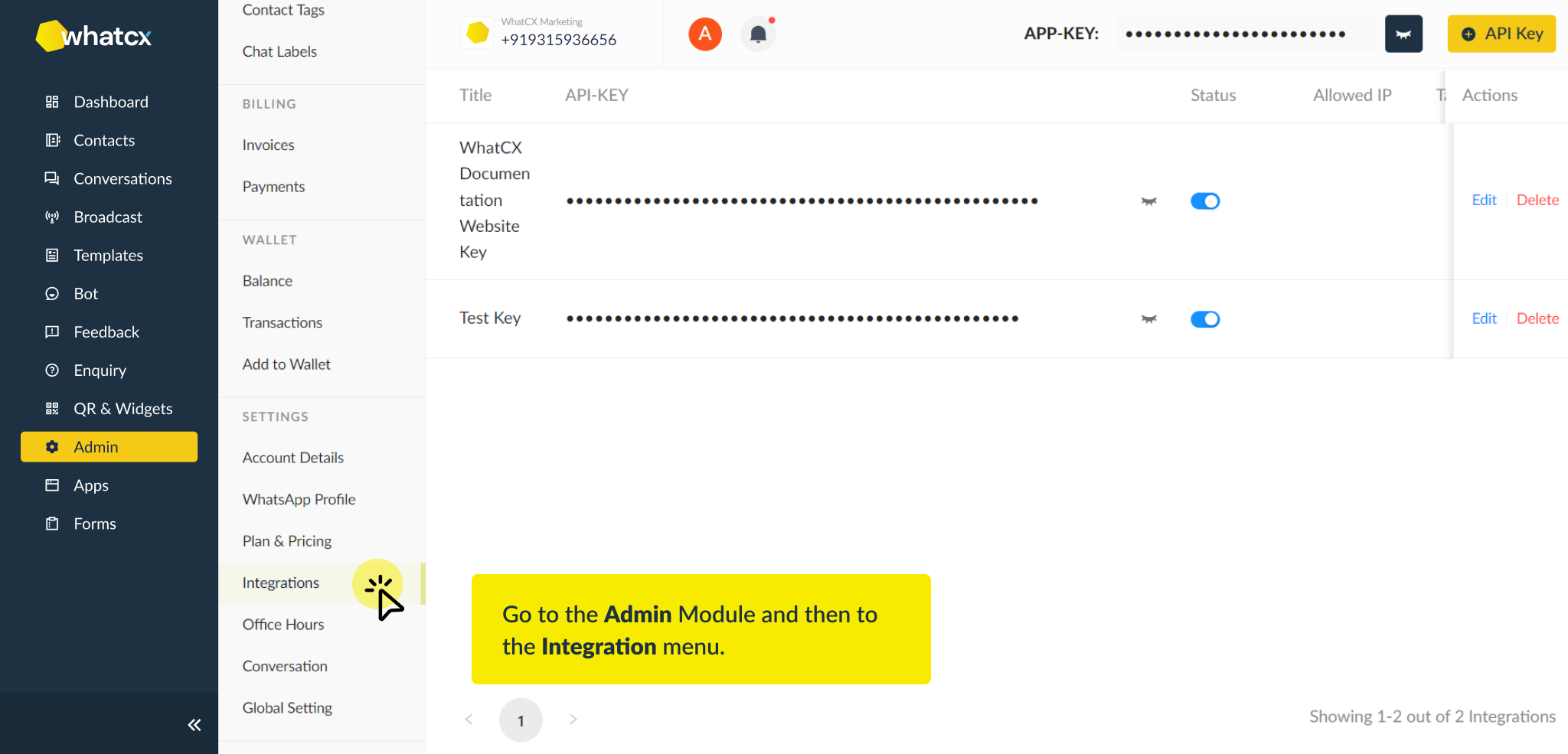This screenshot has height=754, width=1568.
Task: Reveal the WhatCX Documentation key with eye toggle
Action: [1148, 201]
